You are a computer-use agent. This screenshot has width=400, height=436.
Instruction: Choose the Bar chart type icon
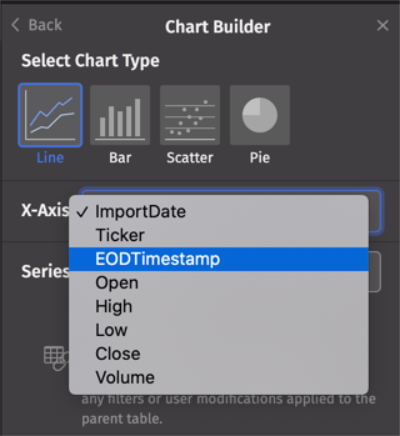120,115
